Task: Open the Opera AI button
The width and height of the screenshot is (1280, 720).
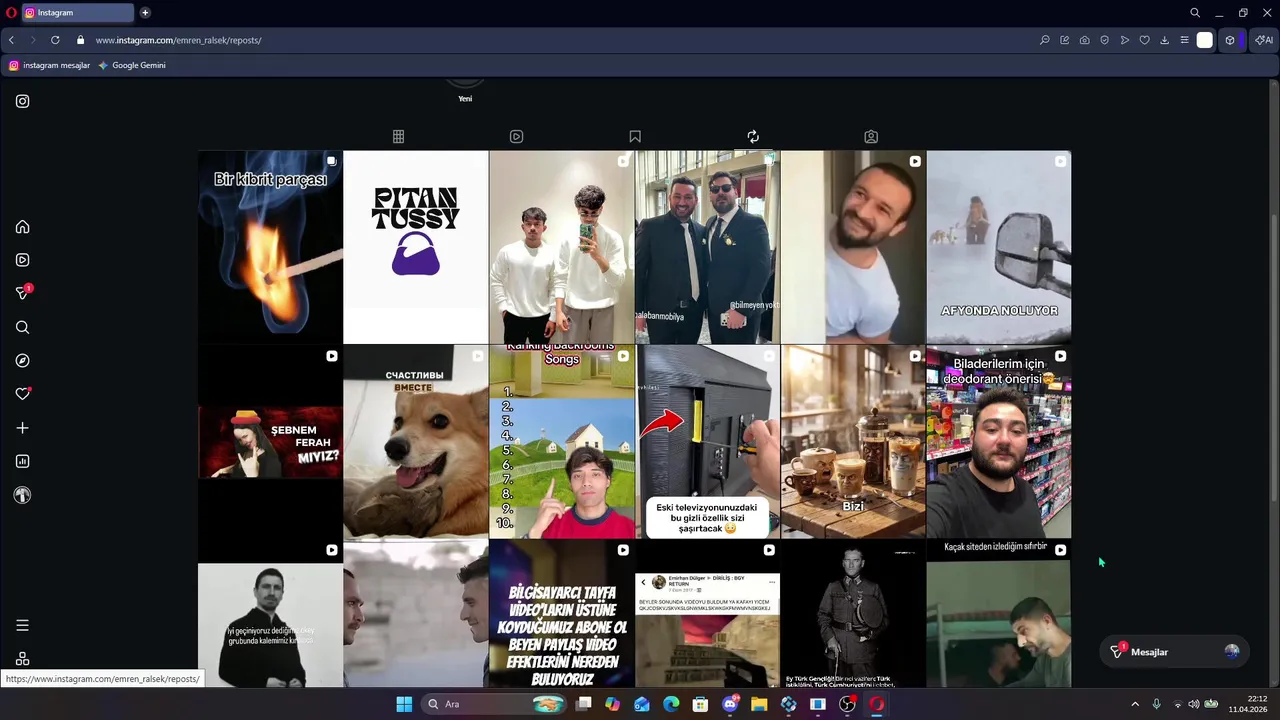Action: [1264, 40]
